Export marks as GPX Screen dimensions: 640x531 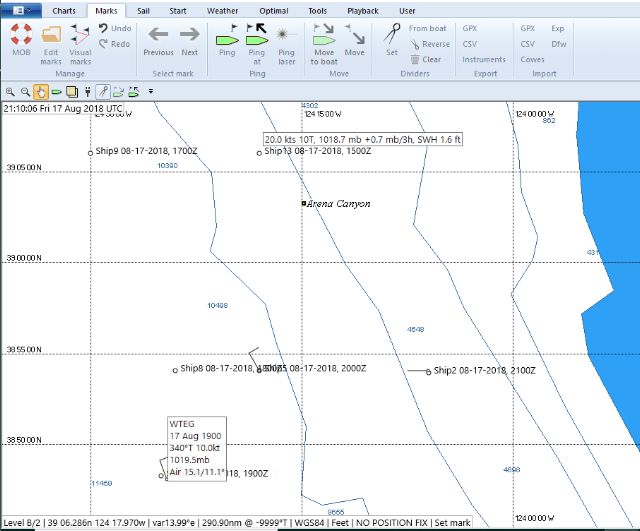point(470,28)
